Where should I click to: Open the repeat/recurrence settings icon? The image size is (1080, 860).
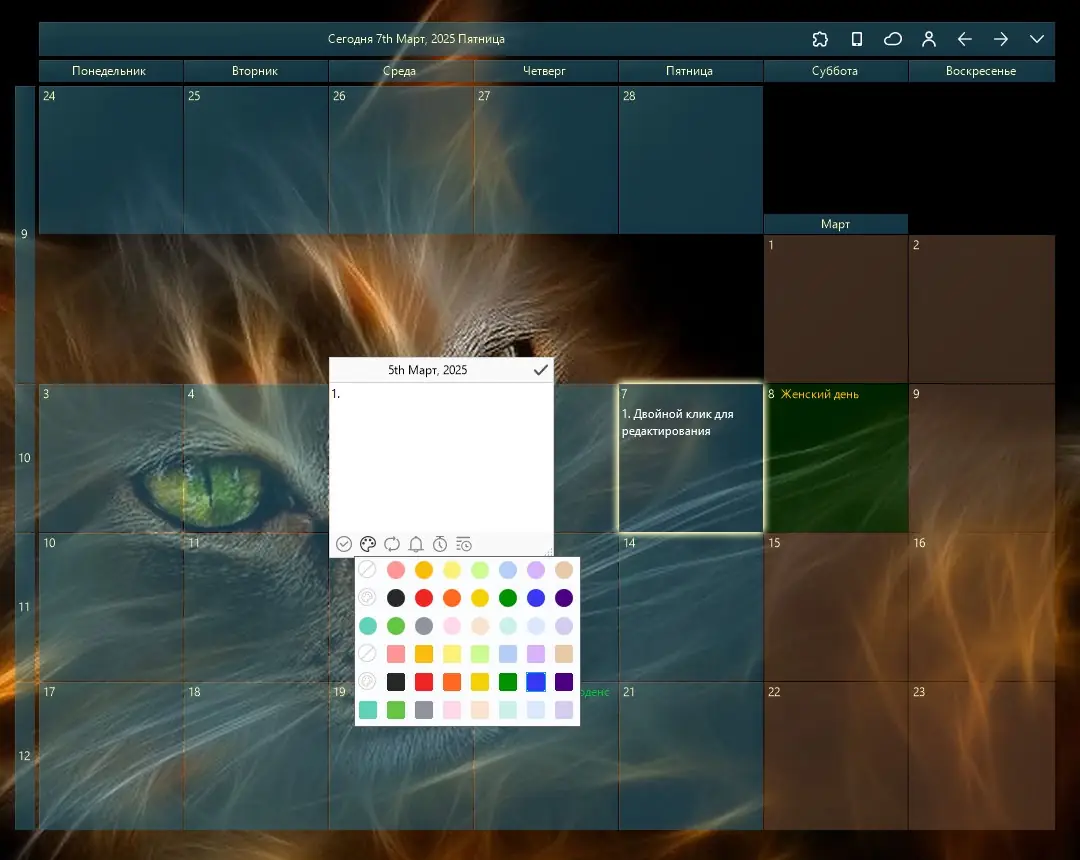click(x=392, y=544)
